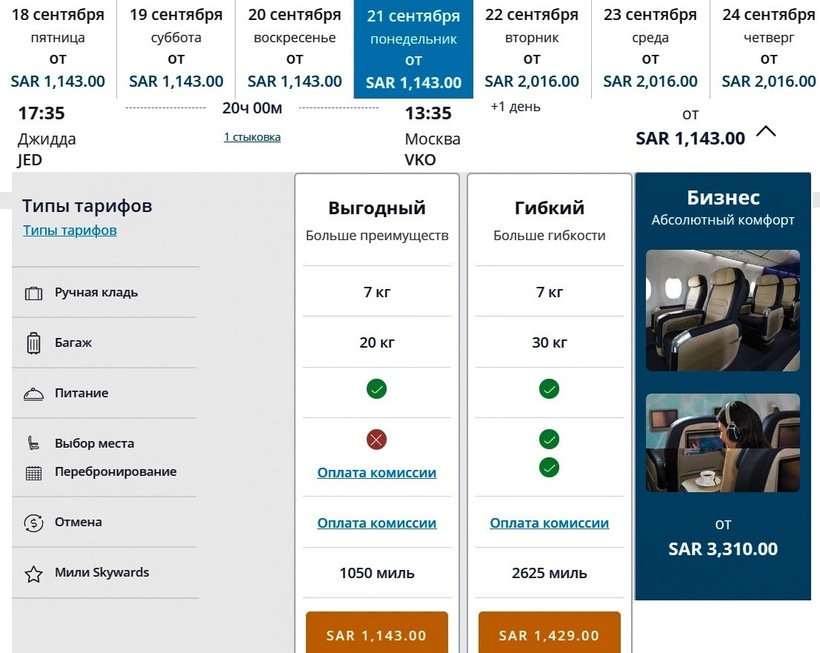
Task: Click green seat selection checkmark in Гибкий
Action: click(x=549, y=439)
